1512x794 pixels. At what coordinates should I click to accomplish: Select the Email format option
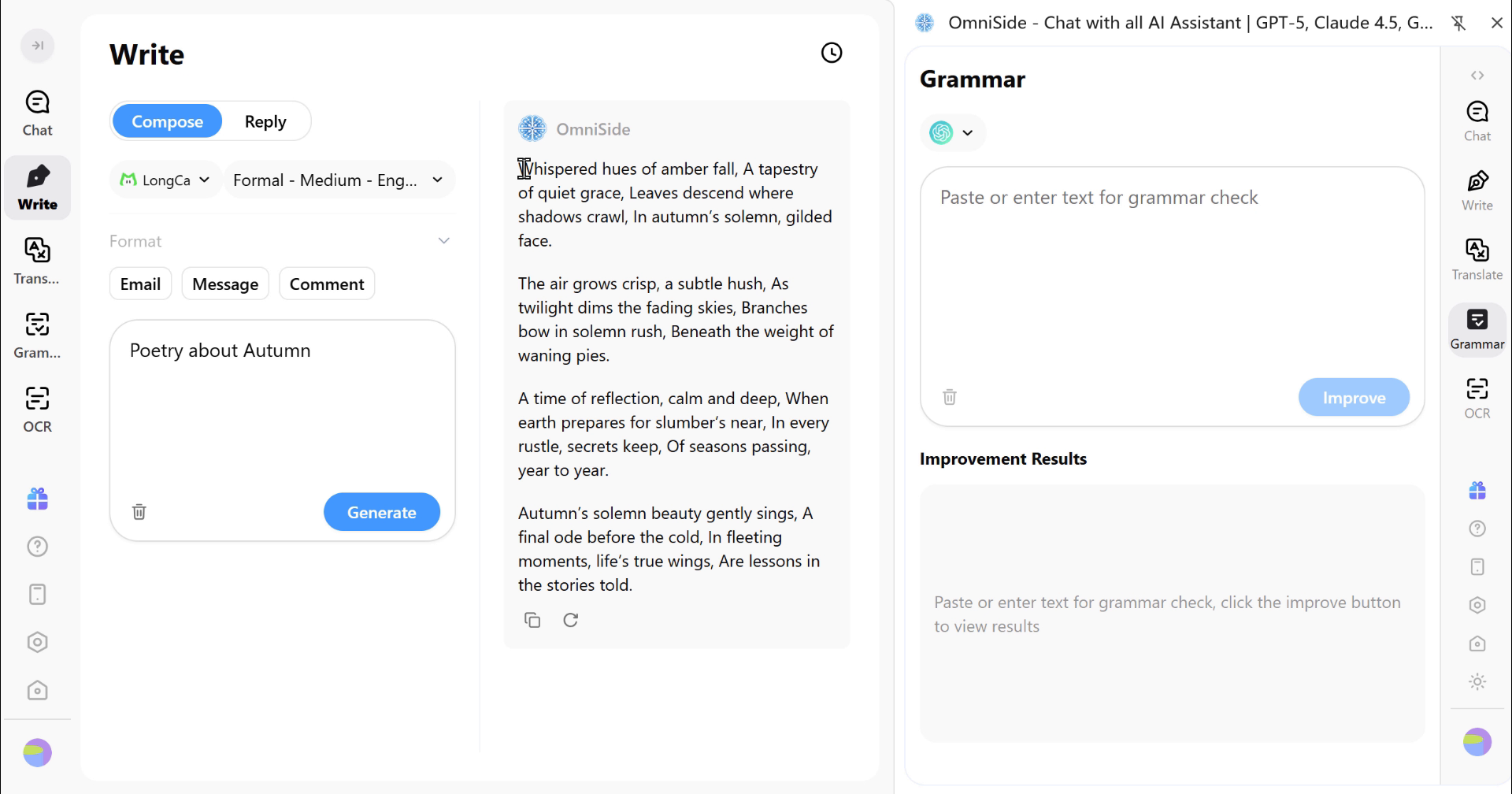pos(140,284)
